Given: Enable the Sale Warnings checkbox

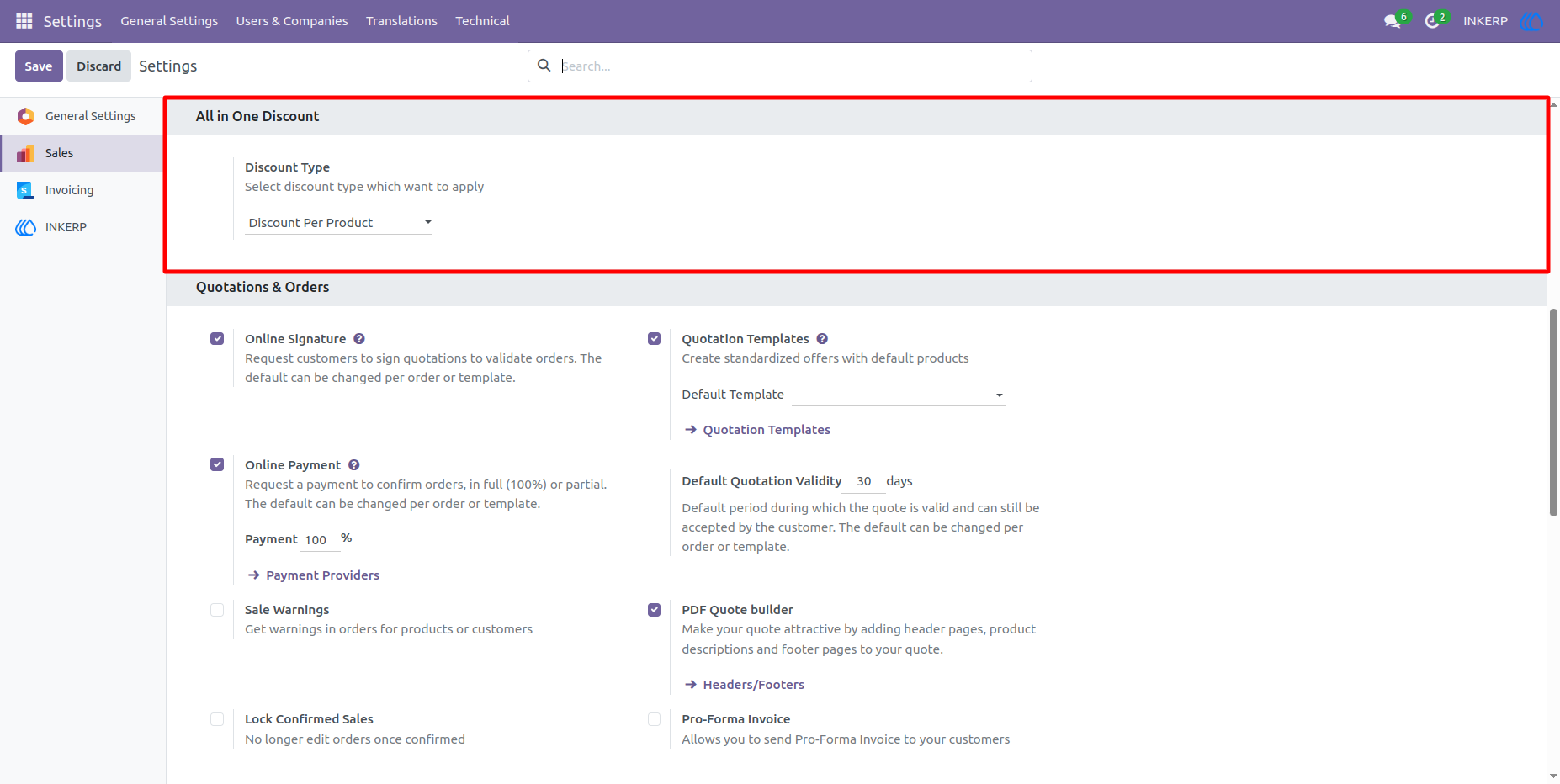Looking at the screenshot, I should click(x=217, y=610).
